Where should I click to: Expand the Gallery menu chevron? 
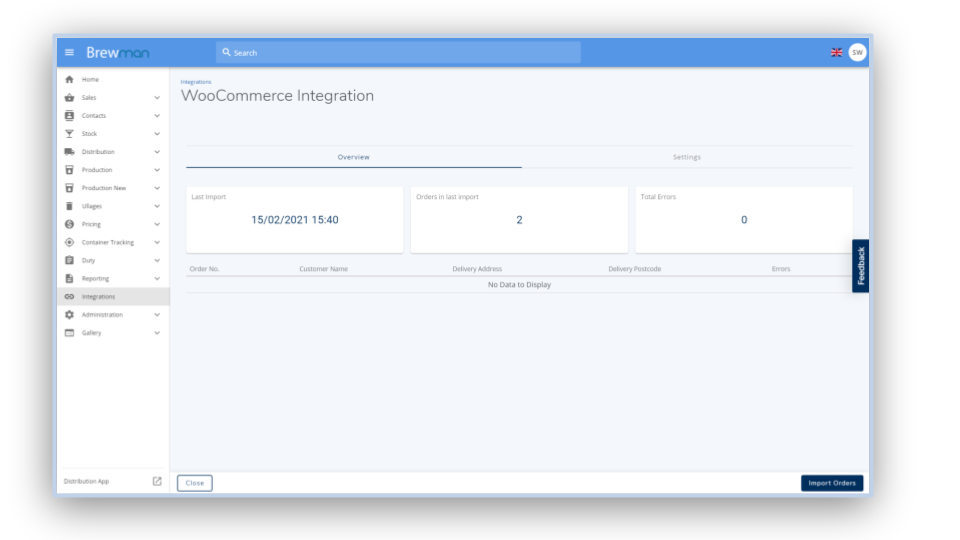tap(157, 333)
